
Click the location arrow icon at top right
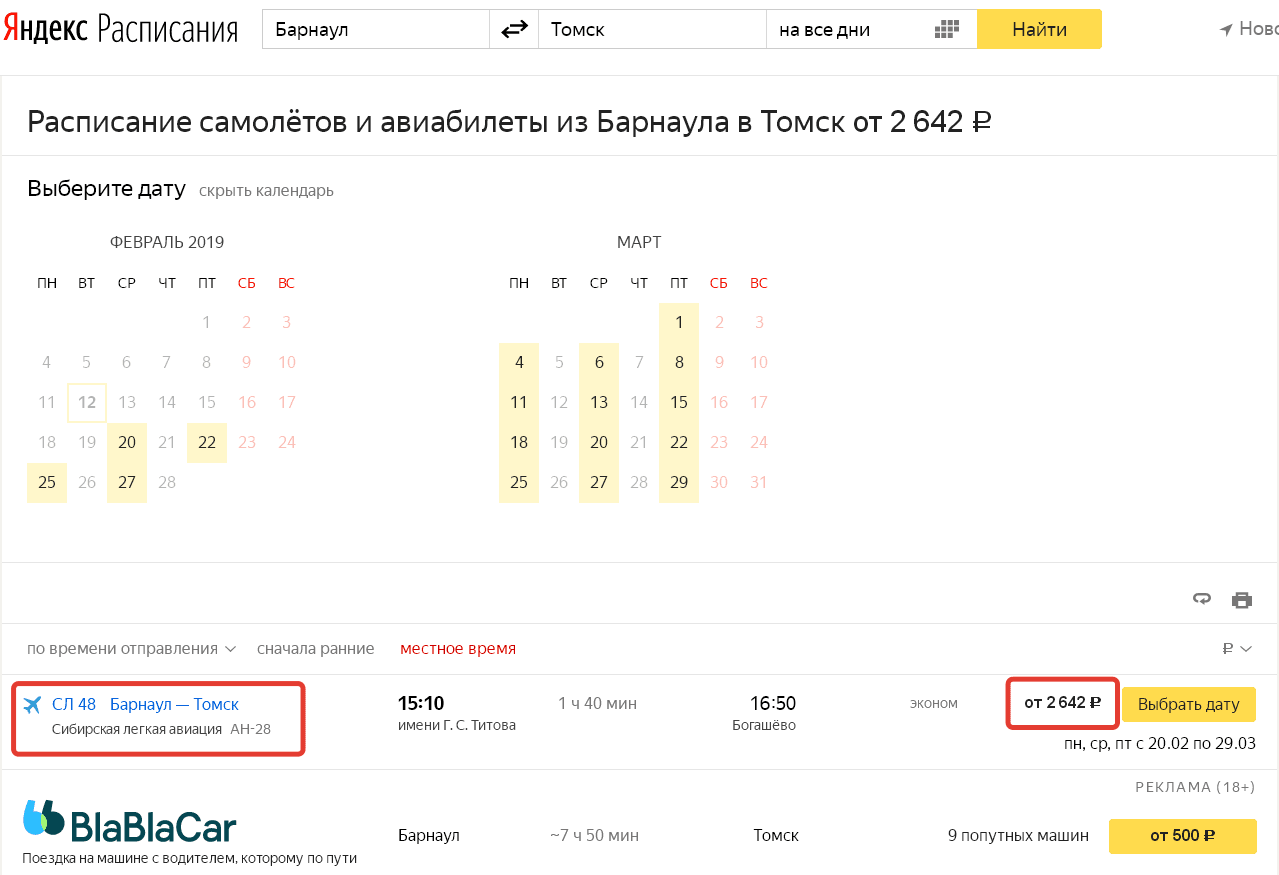click(1226, 30)
